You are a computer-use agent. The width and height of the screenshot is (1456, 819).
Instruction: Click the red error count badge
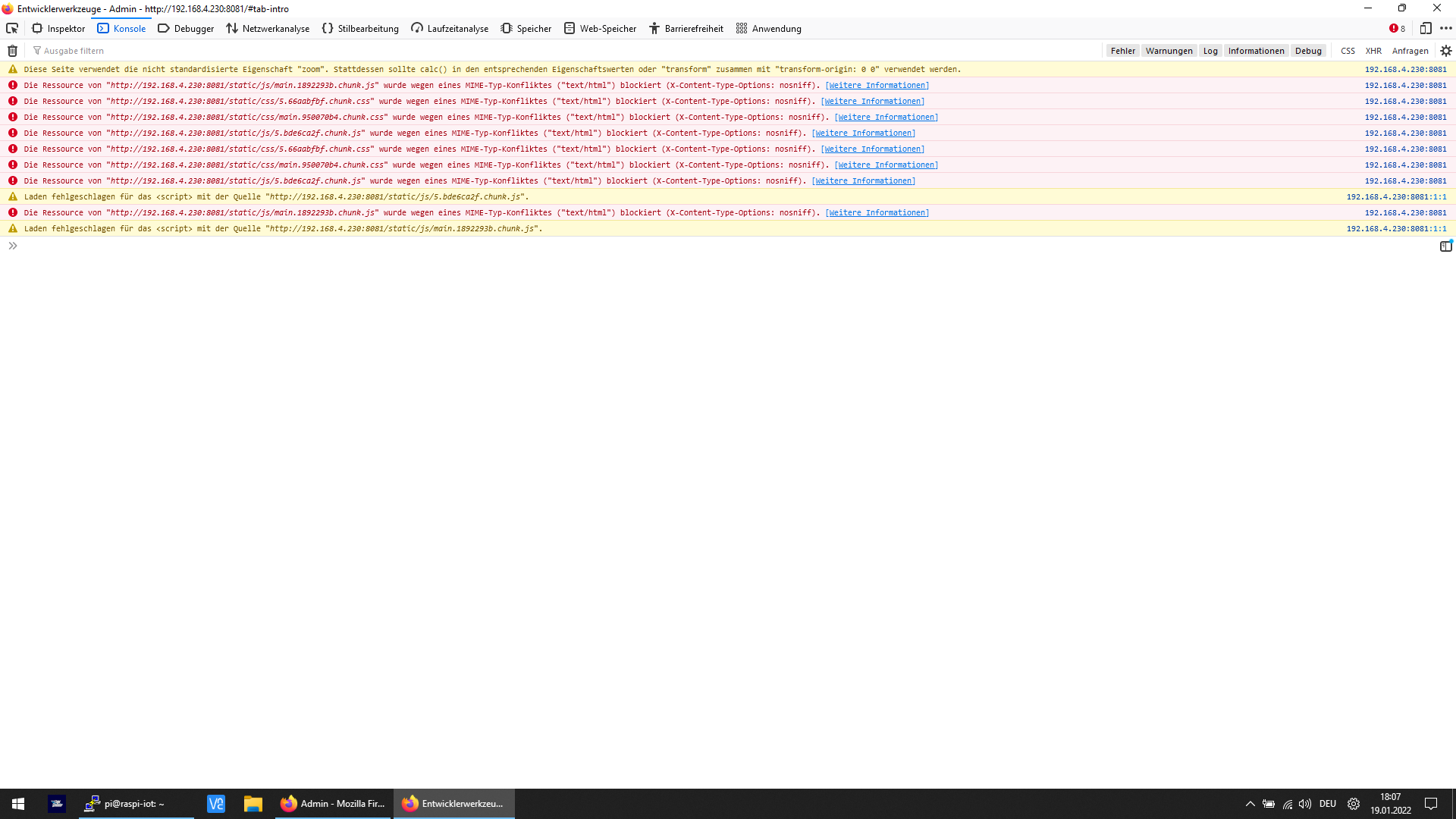tap(1397, 28)
